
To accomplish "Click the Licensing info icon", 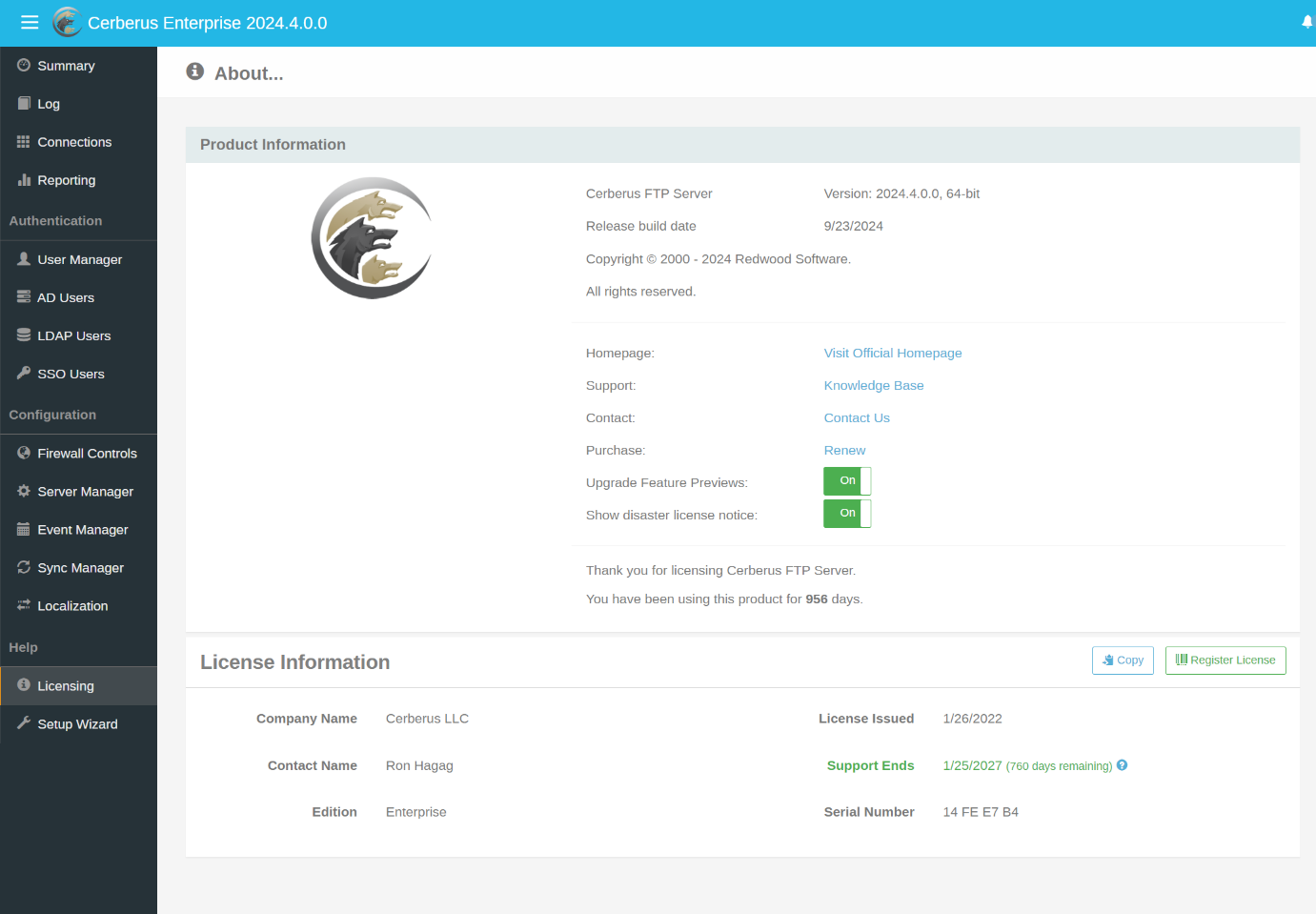I will (24, 684).
